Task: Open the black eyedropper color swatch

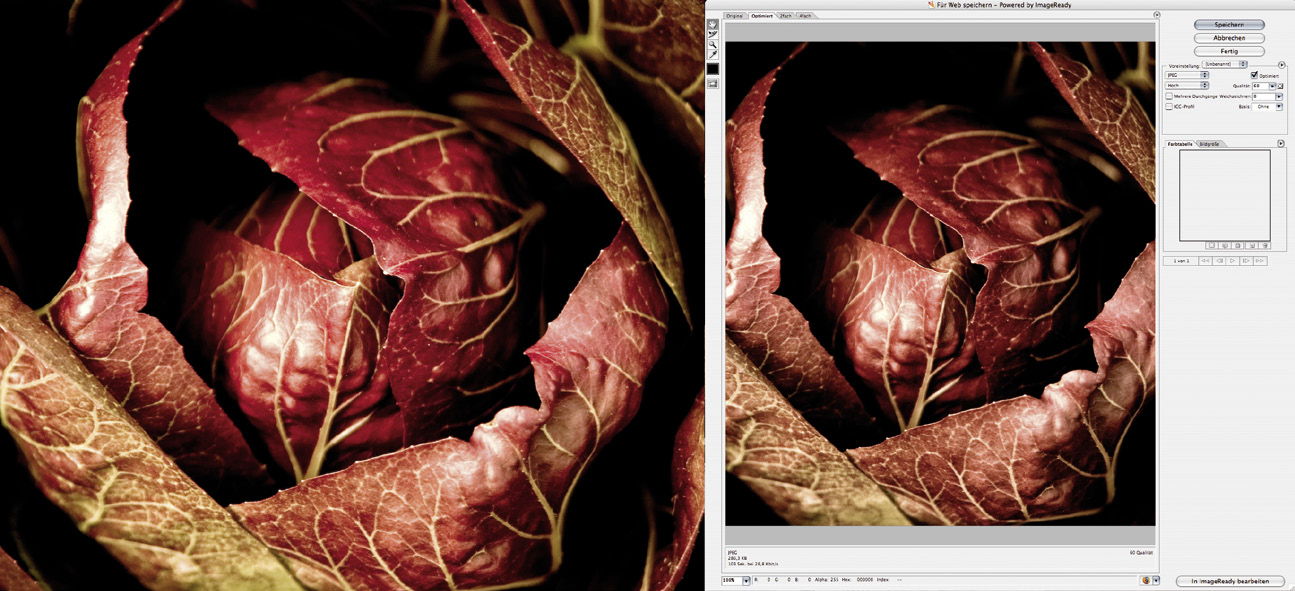Action: point(713,69)
